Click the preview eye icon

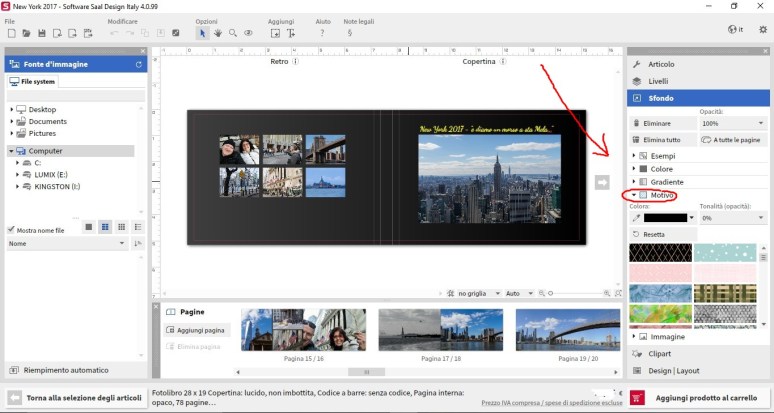248,33
